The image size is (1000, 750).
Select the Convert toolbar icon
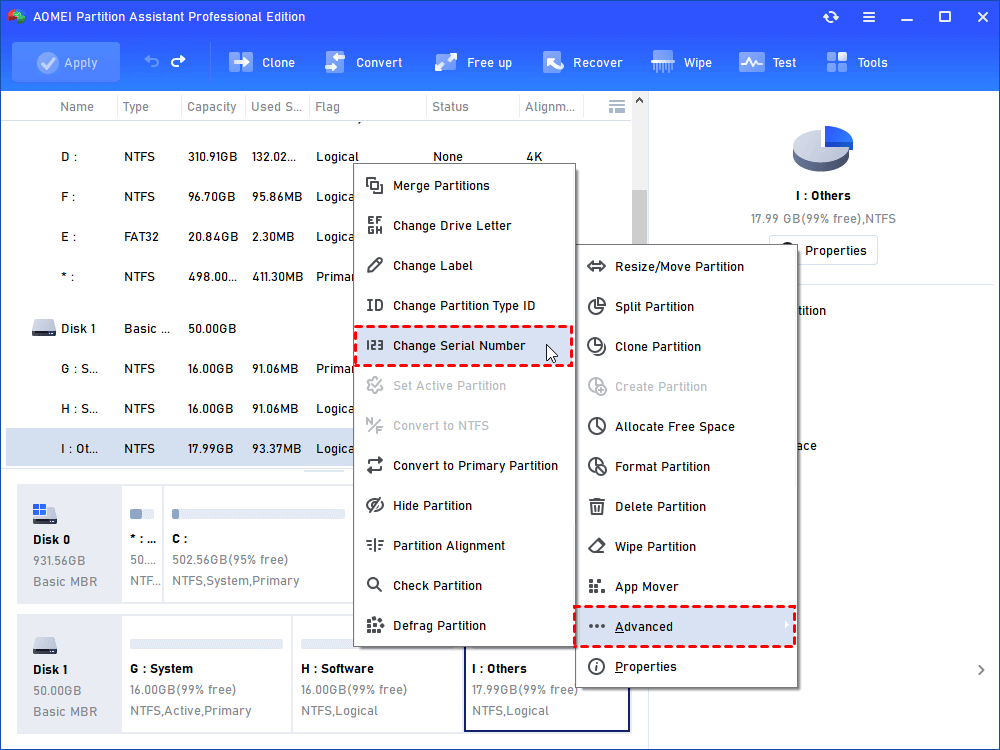click(x=364, y=61)
